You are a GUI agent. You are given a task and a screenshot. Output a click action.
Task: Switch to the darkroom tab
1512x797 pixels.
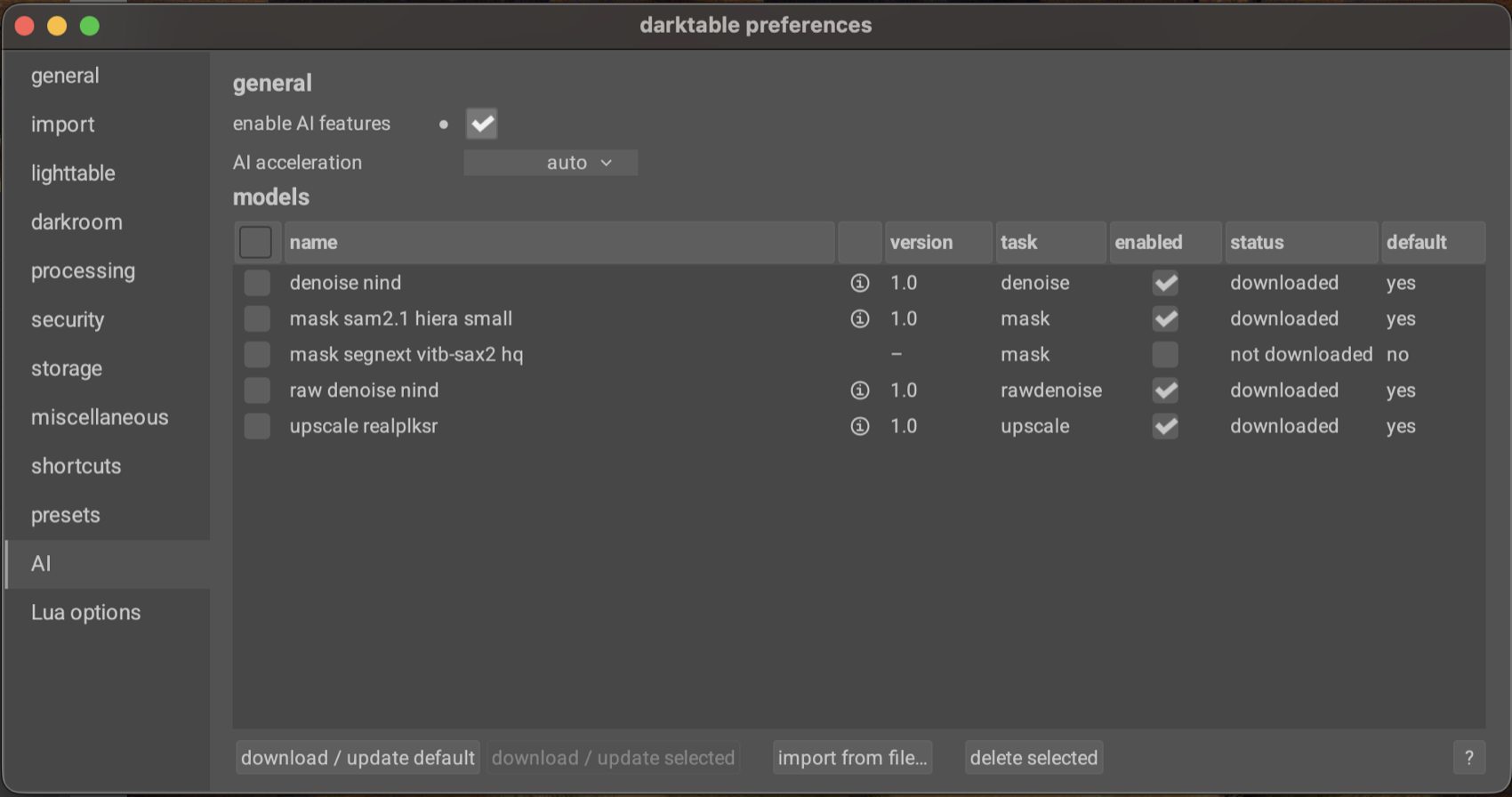107,222
